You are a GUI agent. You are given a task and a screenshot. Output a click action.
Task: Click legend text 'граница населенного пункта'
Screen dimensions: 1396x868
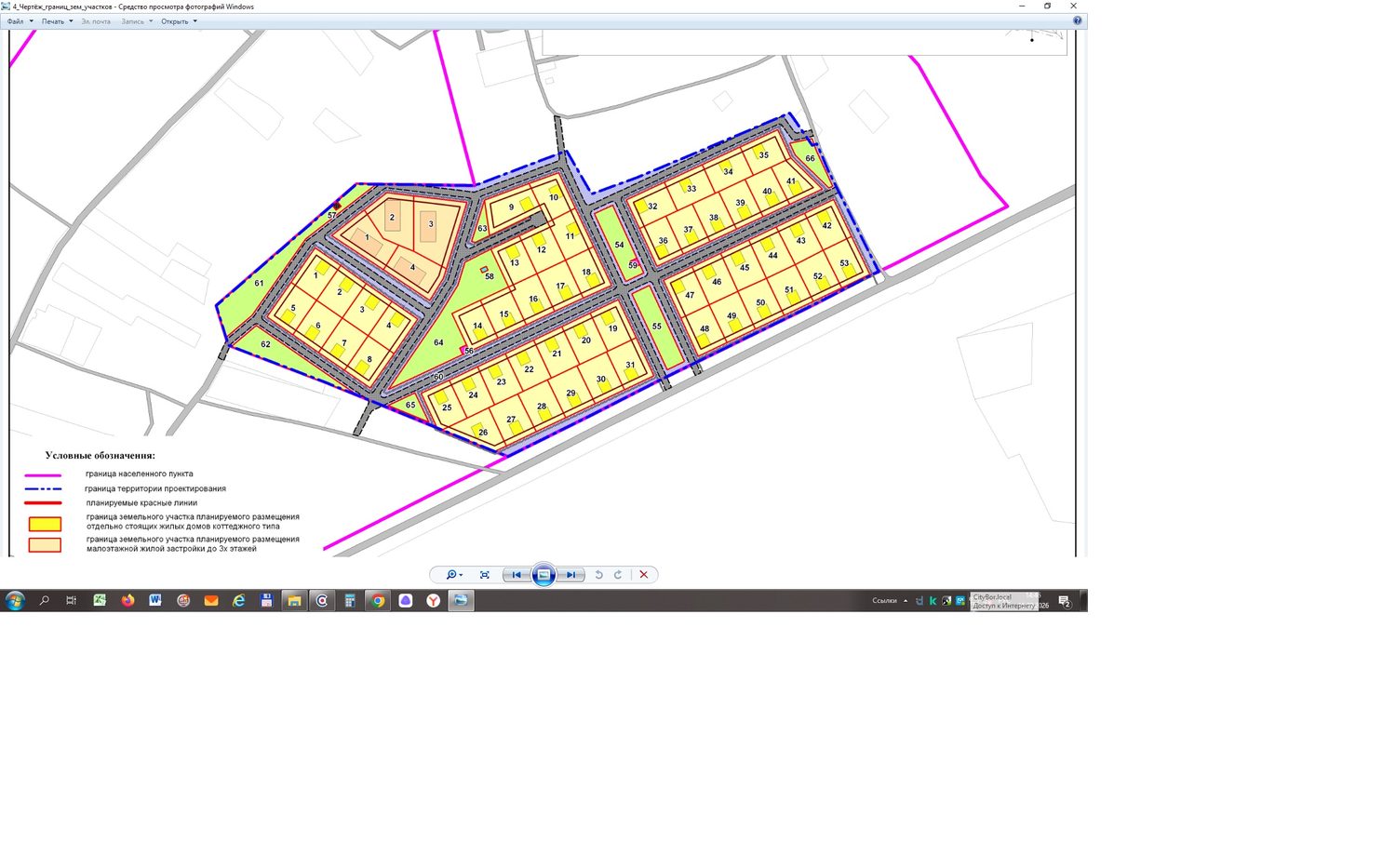[140, 474]
